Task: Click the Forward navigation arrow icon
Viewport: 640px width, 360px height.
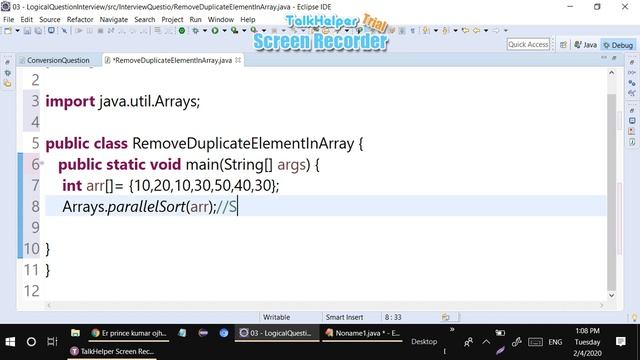Action: coord(496,31)
